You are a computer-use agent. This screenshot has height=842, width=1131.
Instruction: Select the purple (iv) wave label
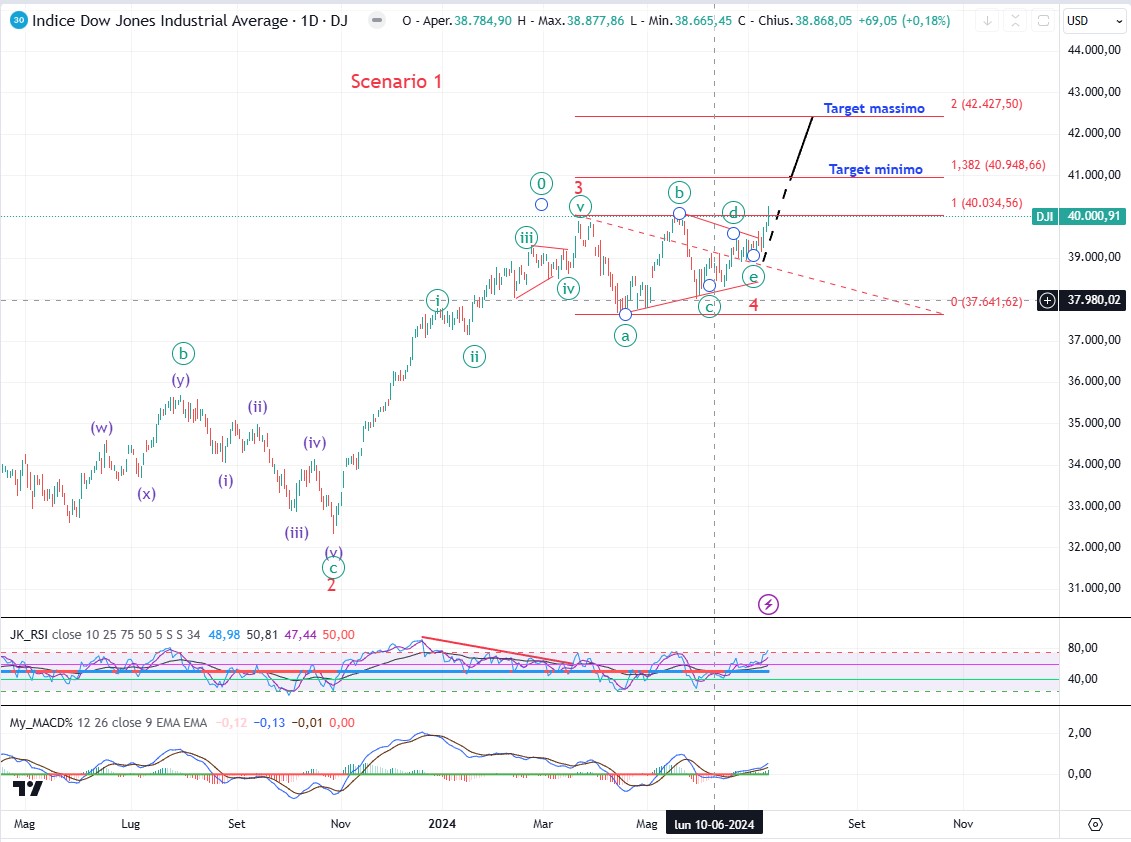(x=314, y=442)
